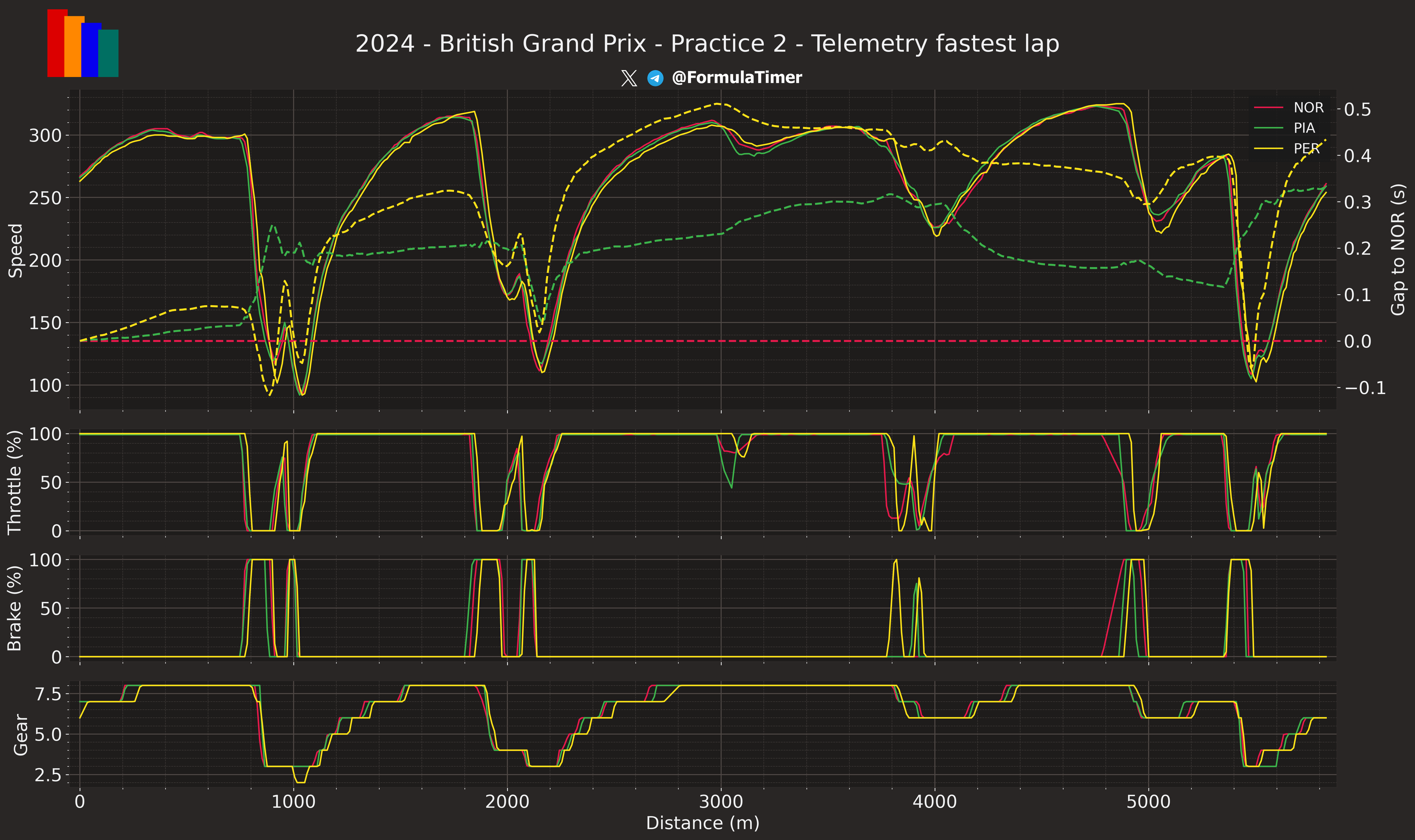Click the PER legend entry
Image resolution: width=1415 pixels, height=840 pixels.
1306,149
